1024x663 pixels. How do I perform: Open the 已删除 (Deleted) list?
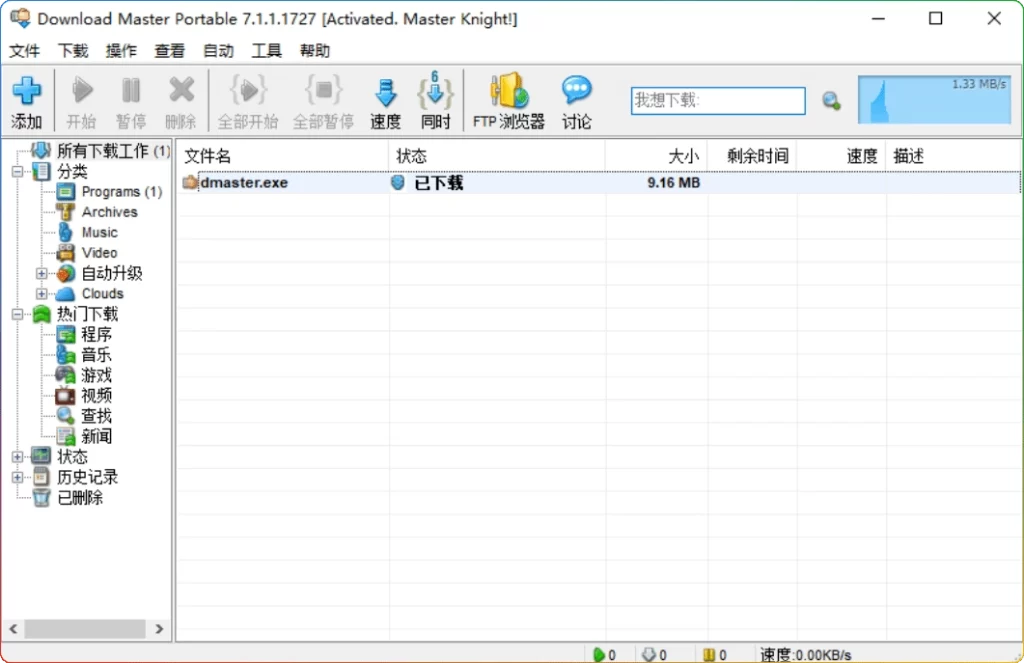[x=78, y=497]
